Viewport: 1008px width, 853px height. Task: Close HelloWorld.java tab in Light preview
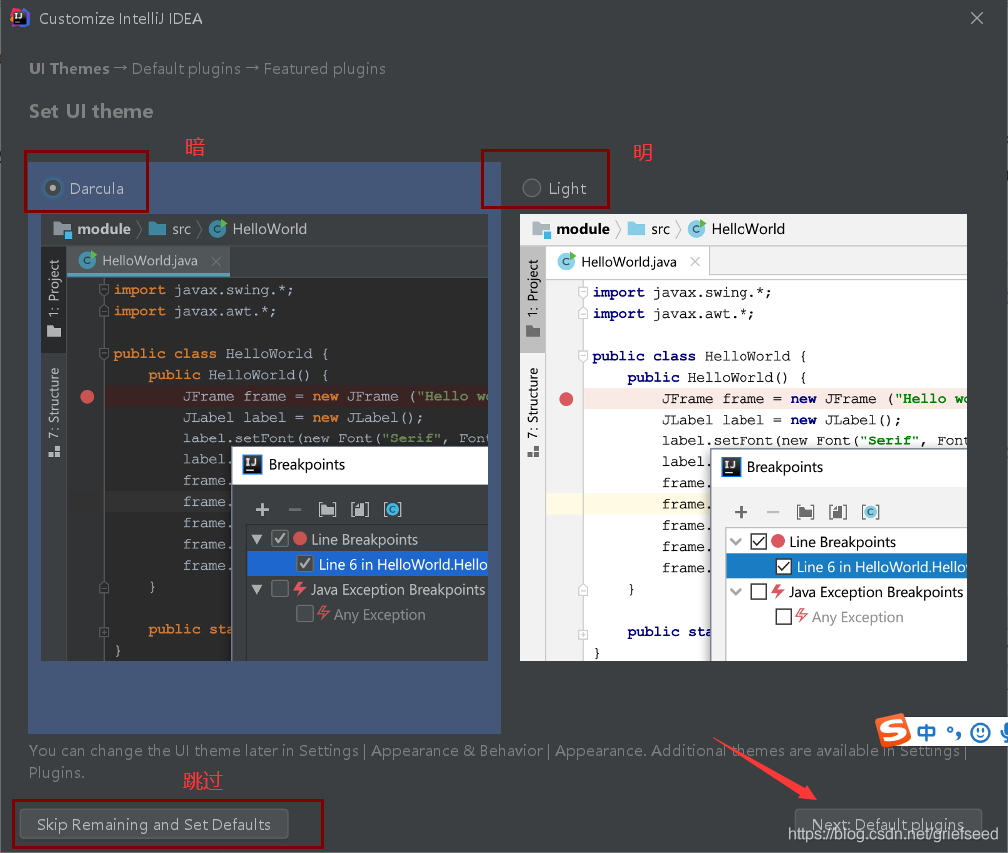695,262
